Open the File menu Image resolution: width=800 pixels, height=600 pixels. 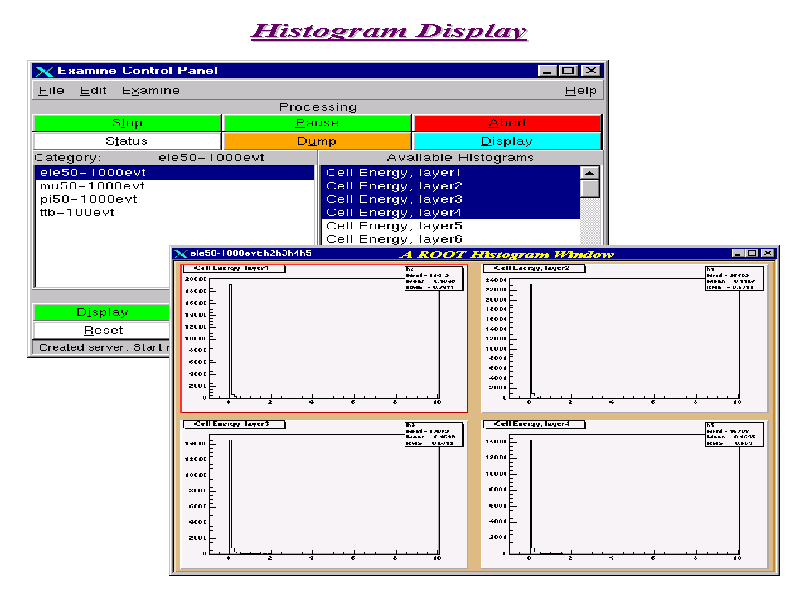pos(51,90)
